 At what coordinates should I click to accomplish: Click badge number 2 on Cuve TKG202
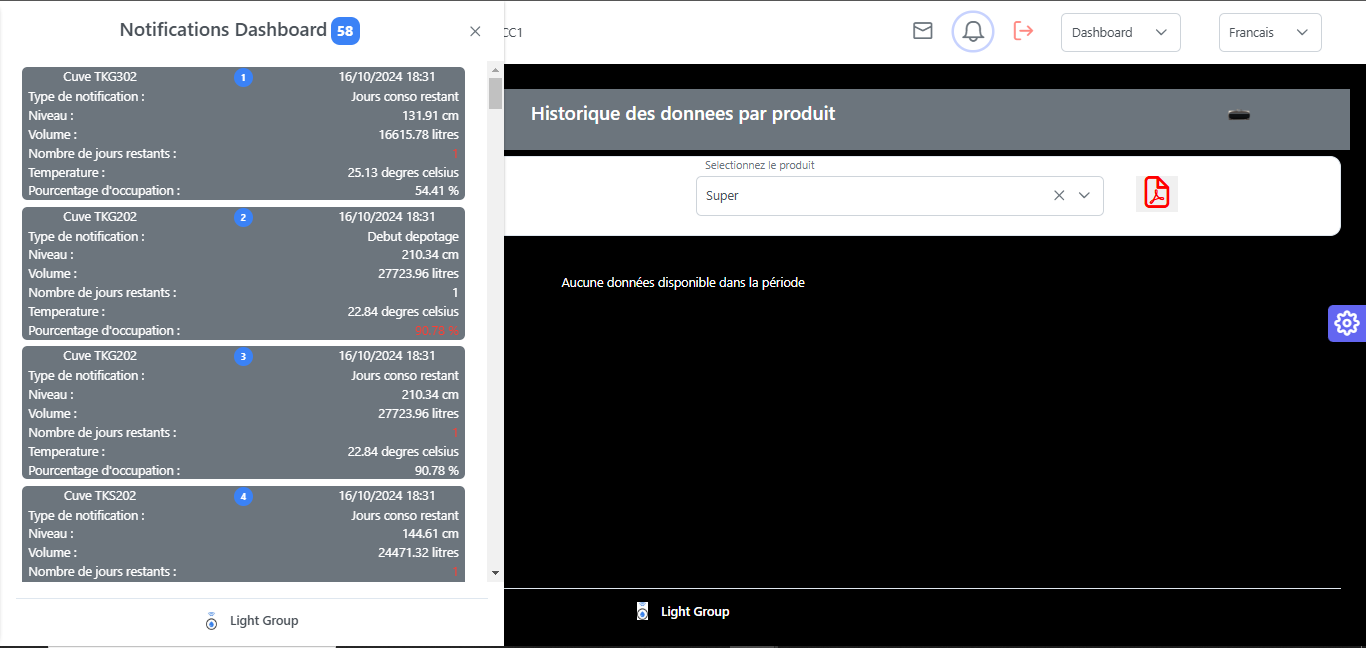[243, 217]
